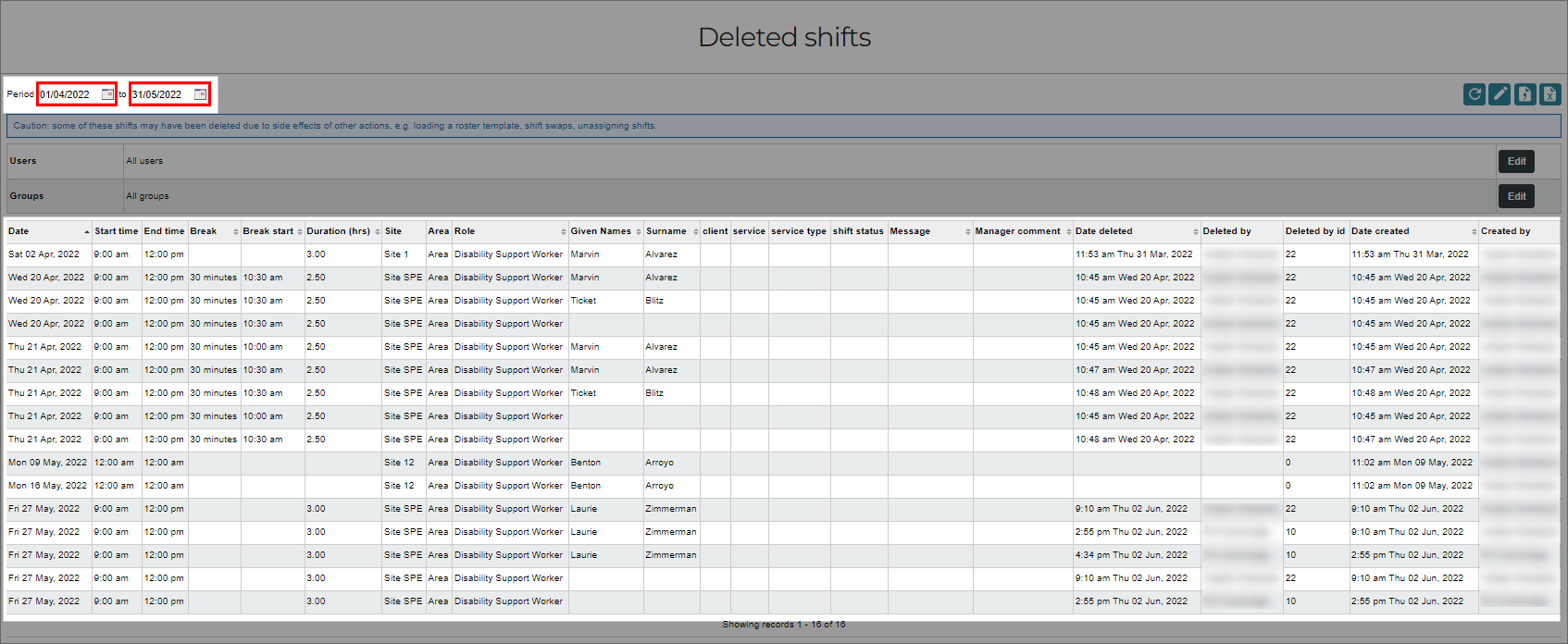Viewport: 1568px width, 644px height.
Task: Click sort arrows on Given Names column
Action: tap(638, 231)
